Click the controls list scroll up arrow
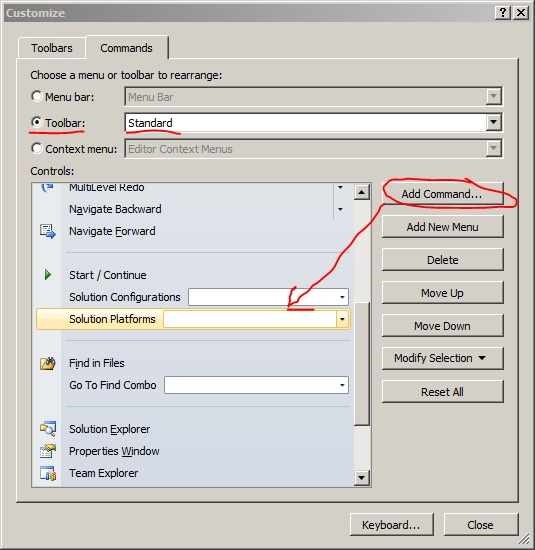The image size is (535, 550). click(361, 192)
